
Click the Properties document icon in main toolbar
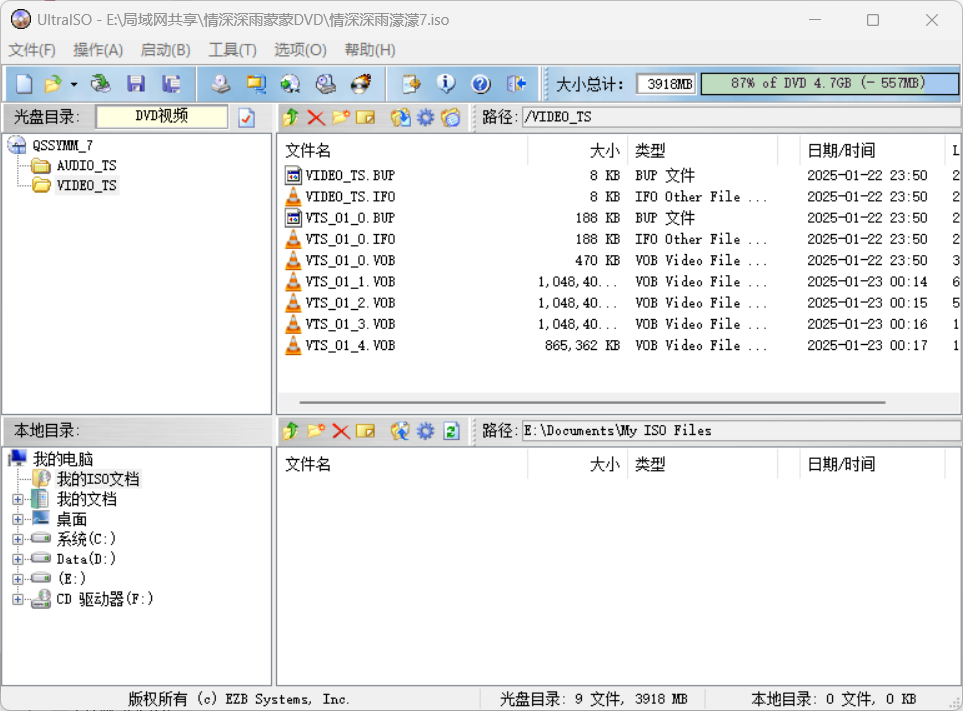coord(411,84)
